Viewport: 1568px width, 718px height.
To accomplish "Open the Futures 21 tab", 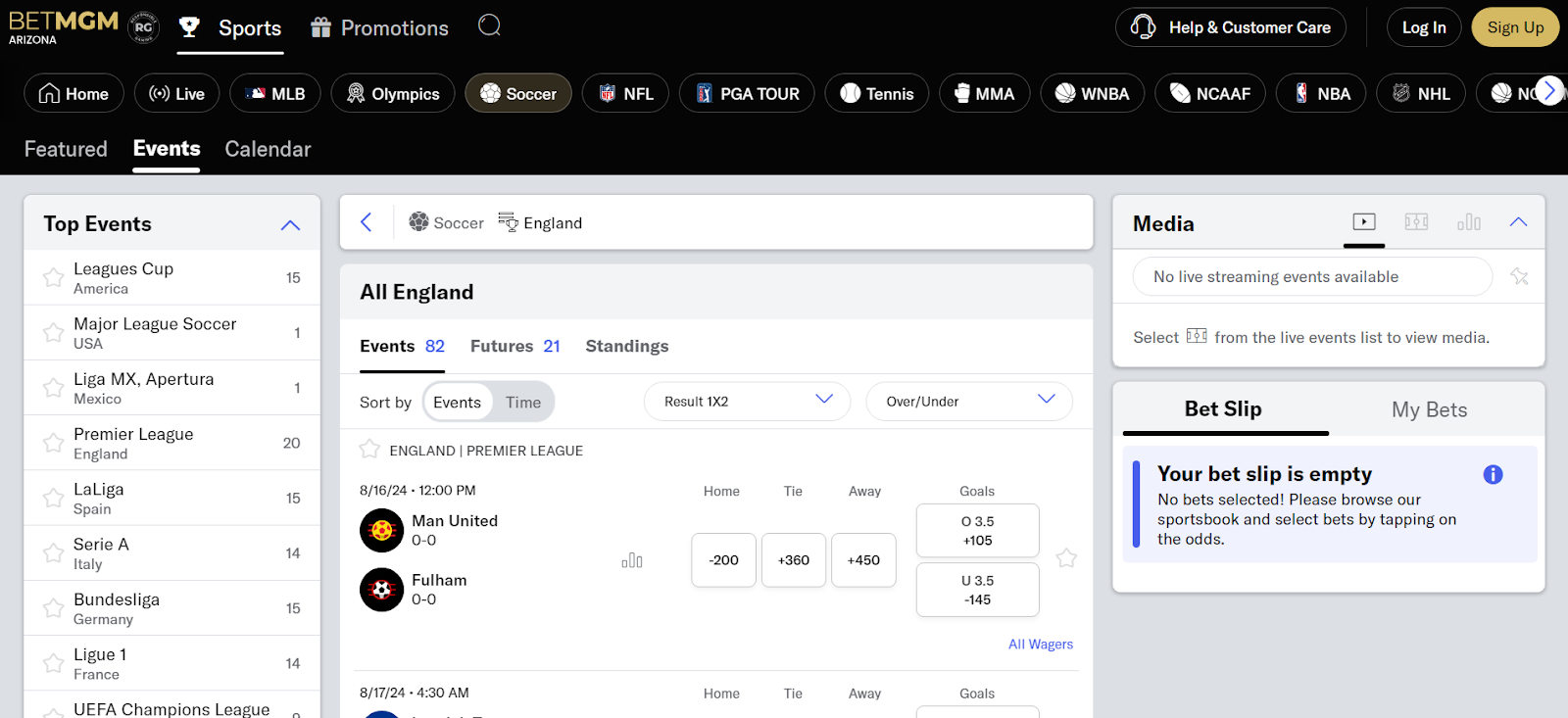I will click(514, 346).
